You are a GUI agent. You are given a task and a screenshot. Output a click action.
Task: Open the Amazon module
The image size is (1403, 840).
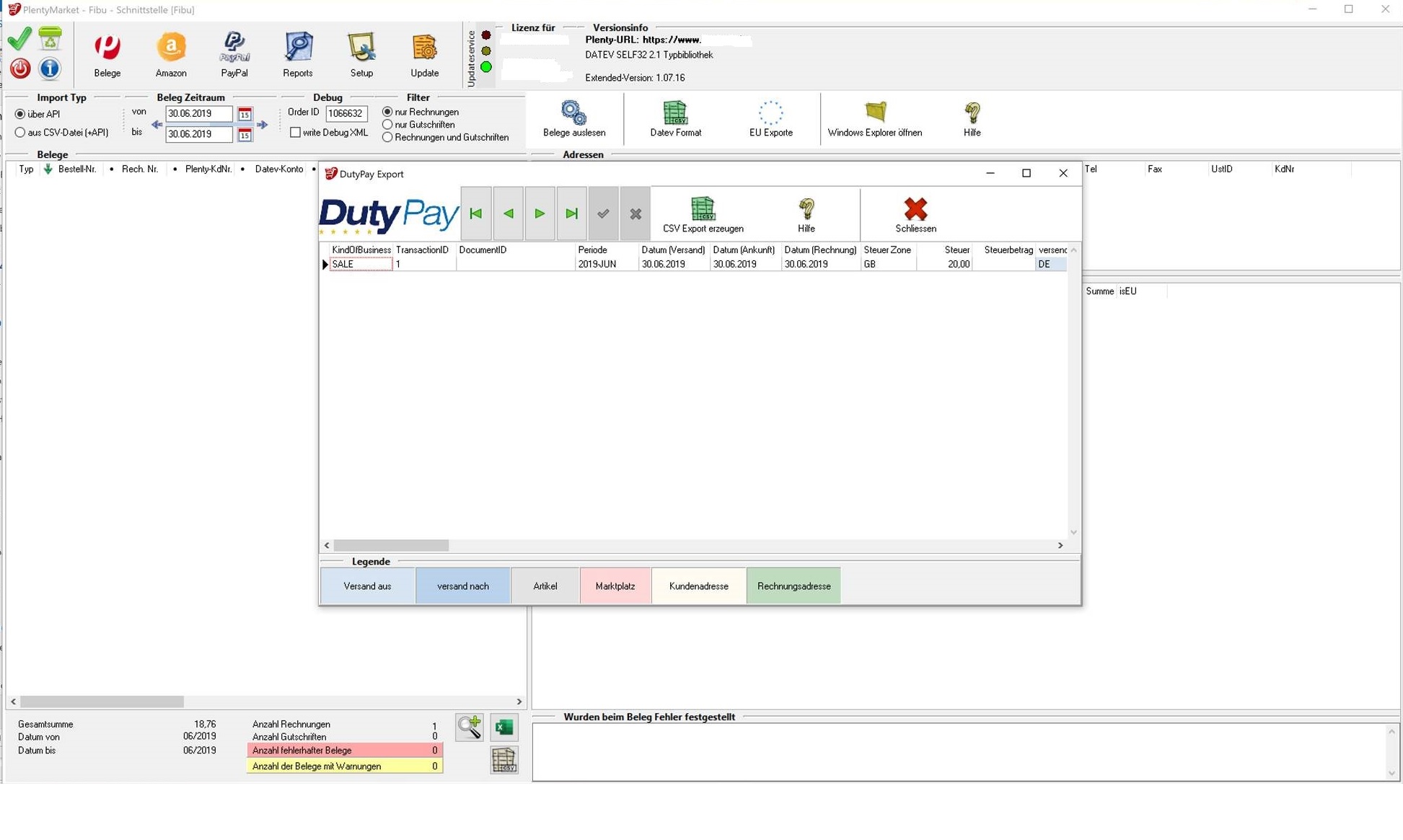click(171, 55)
